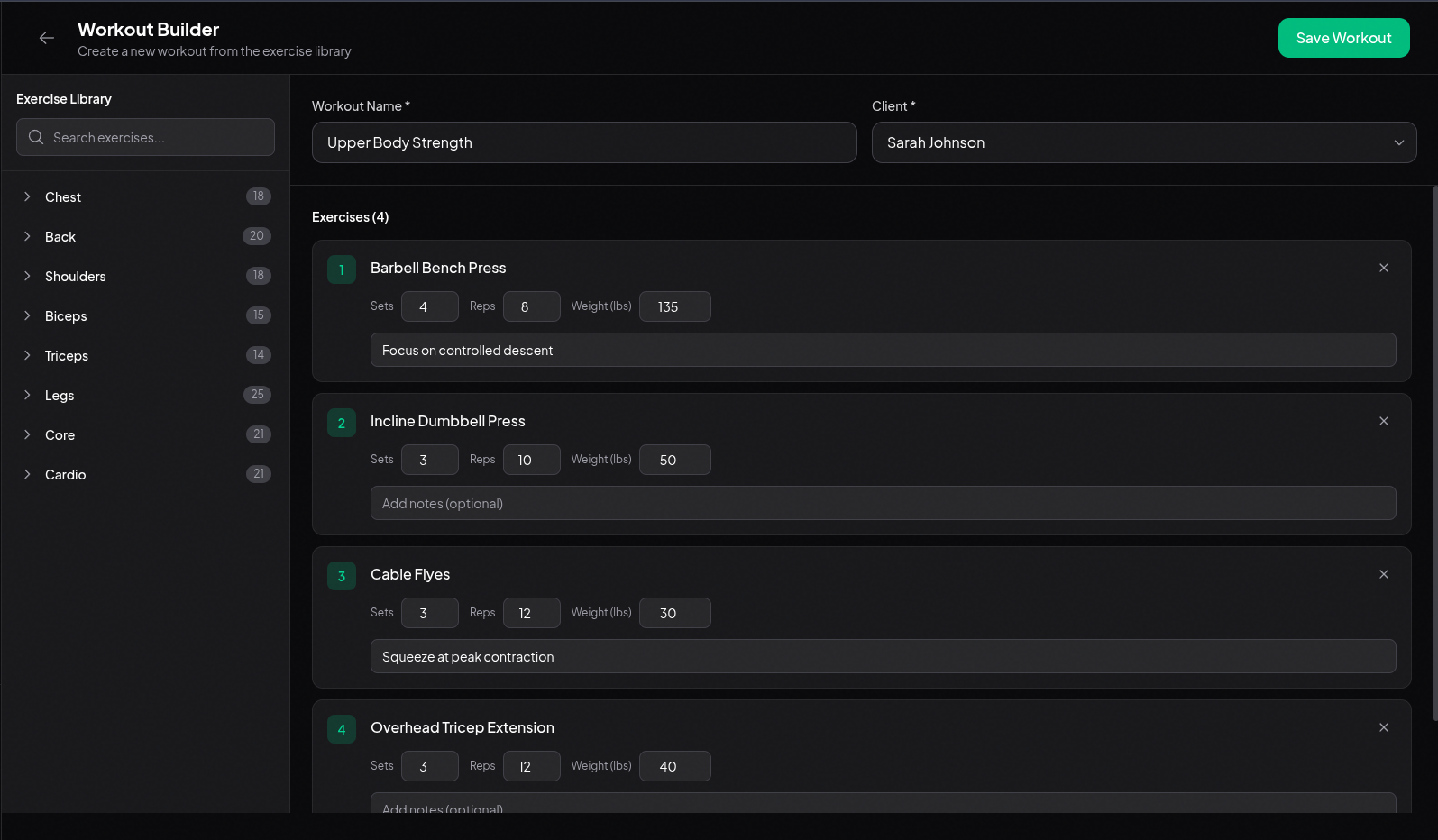The height and width of the screenshot is (840, 1438).
Task: Edit Sets for Cable Flyes
Action: pos(430,613)
